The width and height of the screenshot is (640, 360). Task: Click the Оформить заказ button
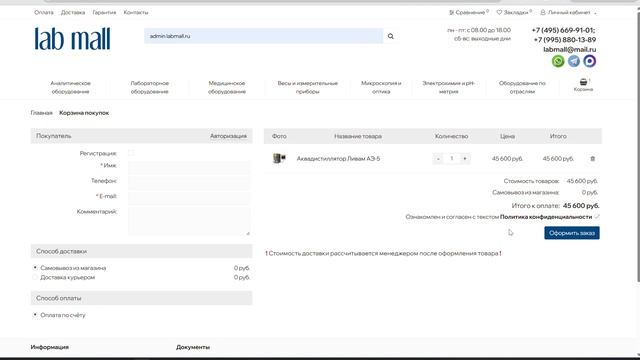click(572, 233)
